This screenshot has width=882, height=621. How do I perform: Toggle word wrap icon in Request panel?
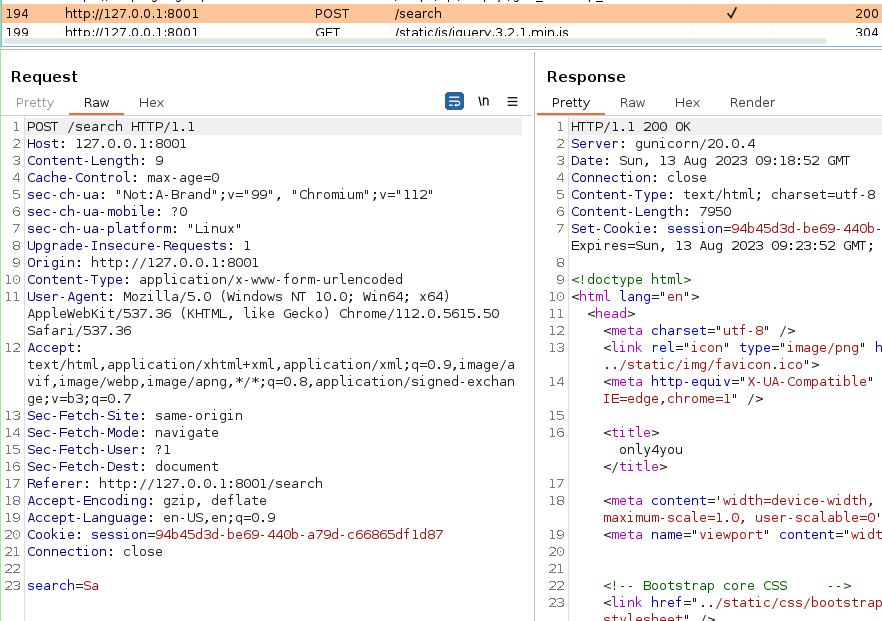point(455,101)
